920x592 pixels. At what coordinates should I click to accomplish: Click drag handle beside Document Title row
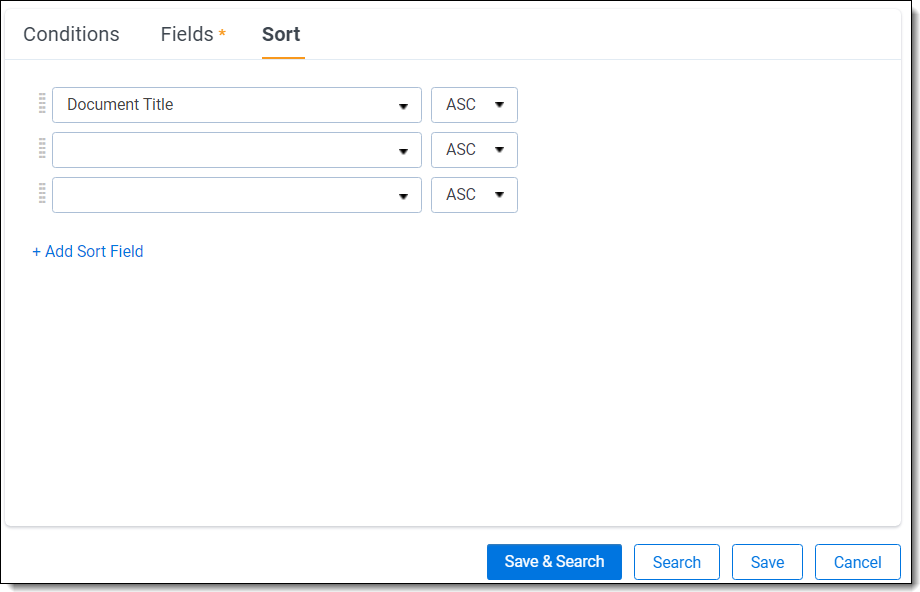pyautogui.click(x=42, y=104)
